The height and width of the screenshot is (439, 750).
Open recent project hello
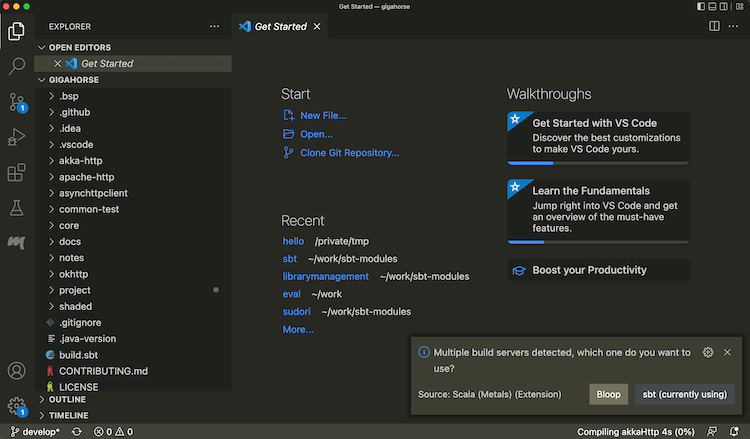pos(293,241)
